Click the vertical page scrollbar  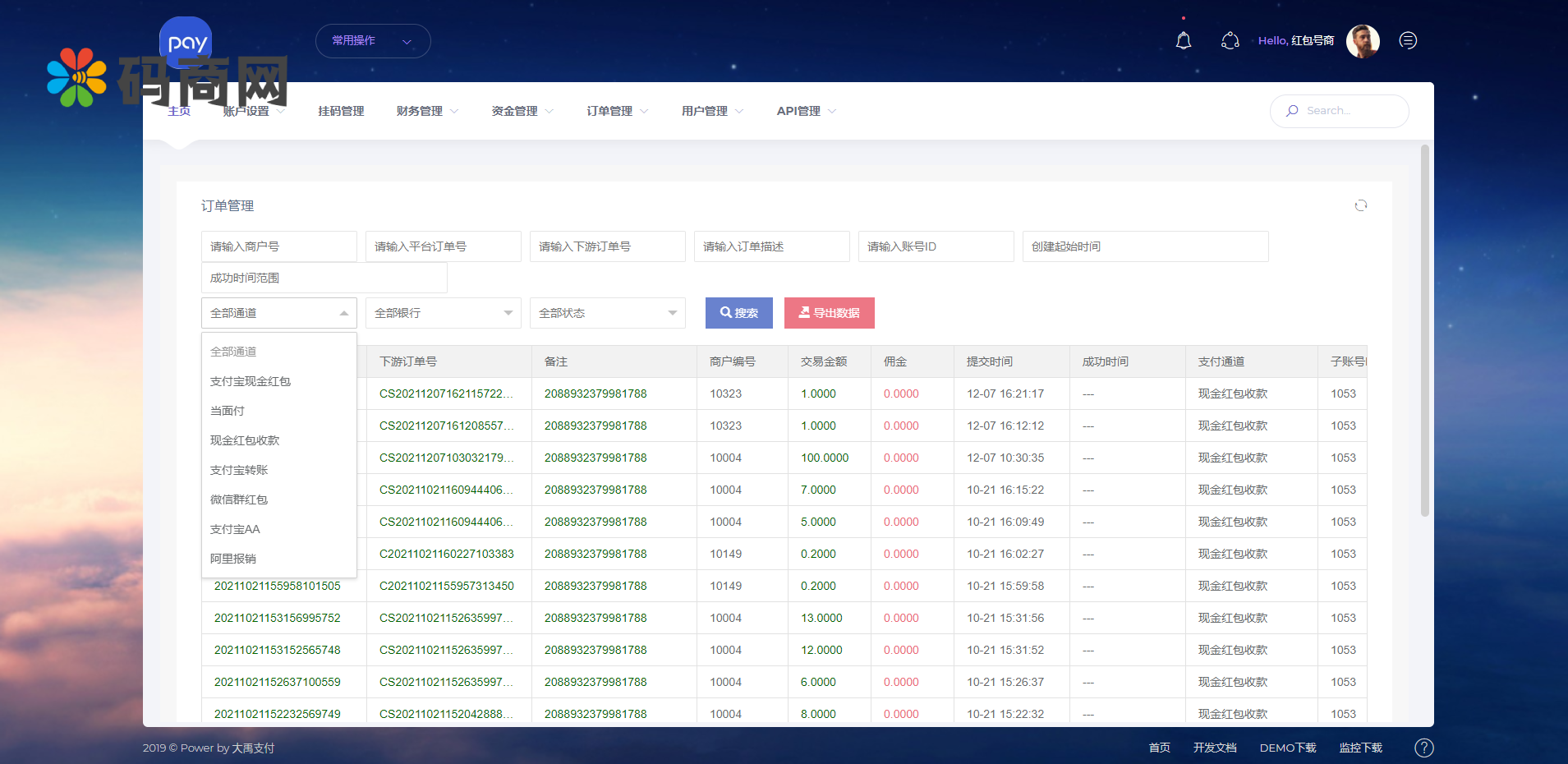(x=1425, y=329)
